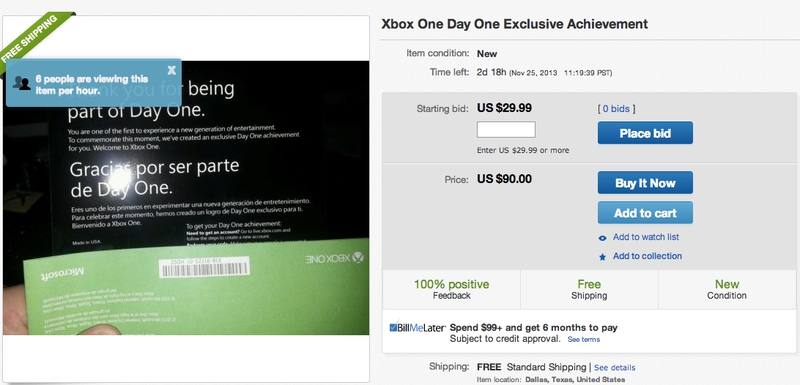Open BillMeLater See terms link
Image resolution: width=800 pixels, height=385 pixels.
584,340
